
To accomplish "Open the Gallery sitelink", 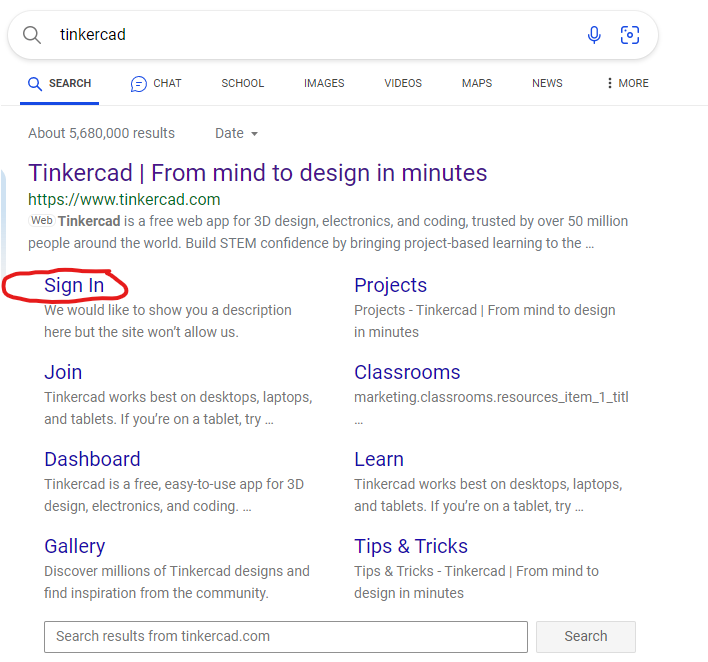I will [x=75, y=546].
